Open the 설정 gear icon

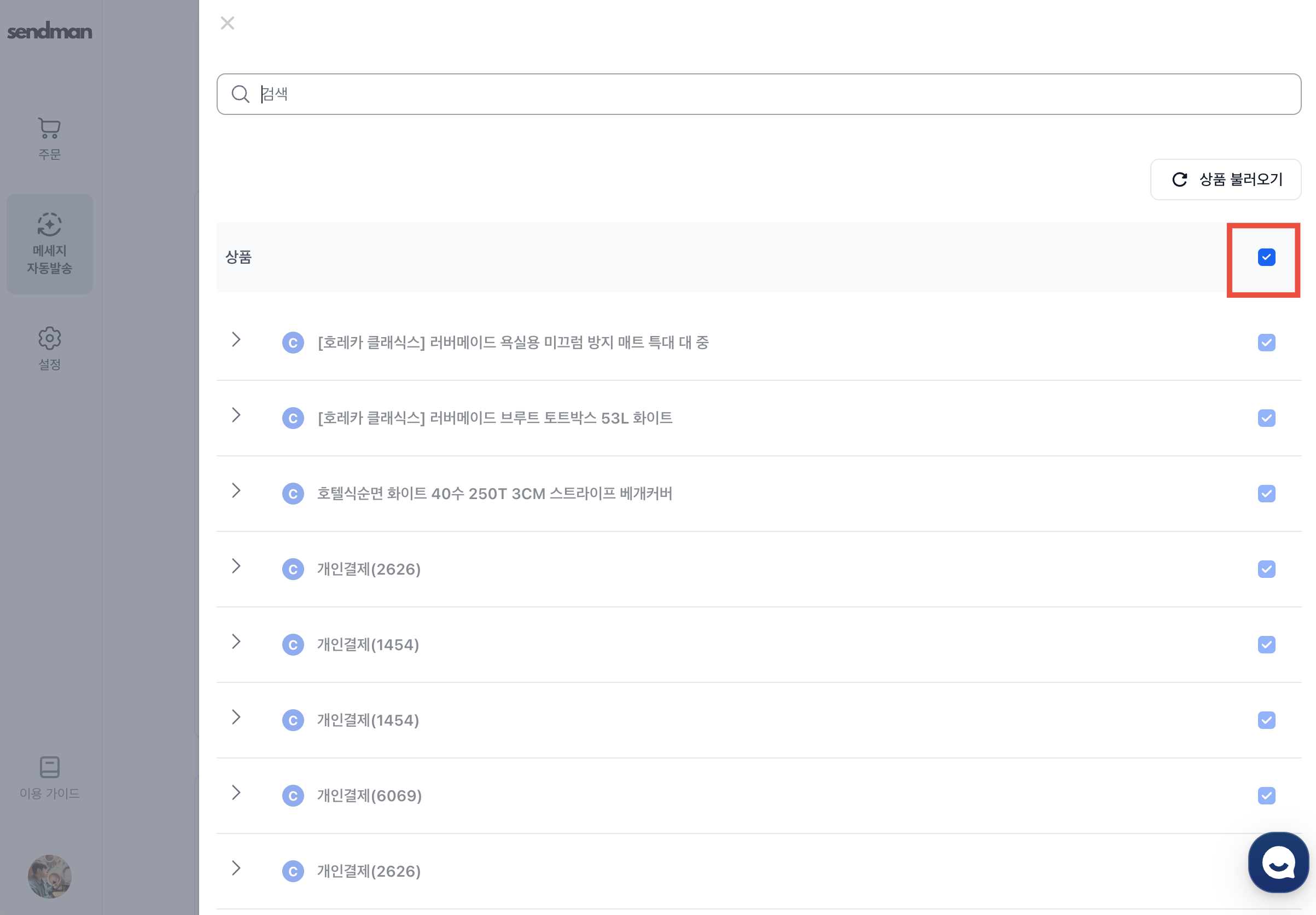pyautogui.click(x=49, y=339)
